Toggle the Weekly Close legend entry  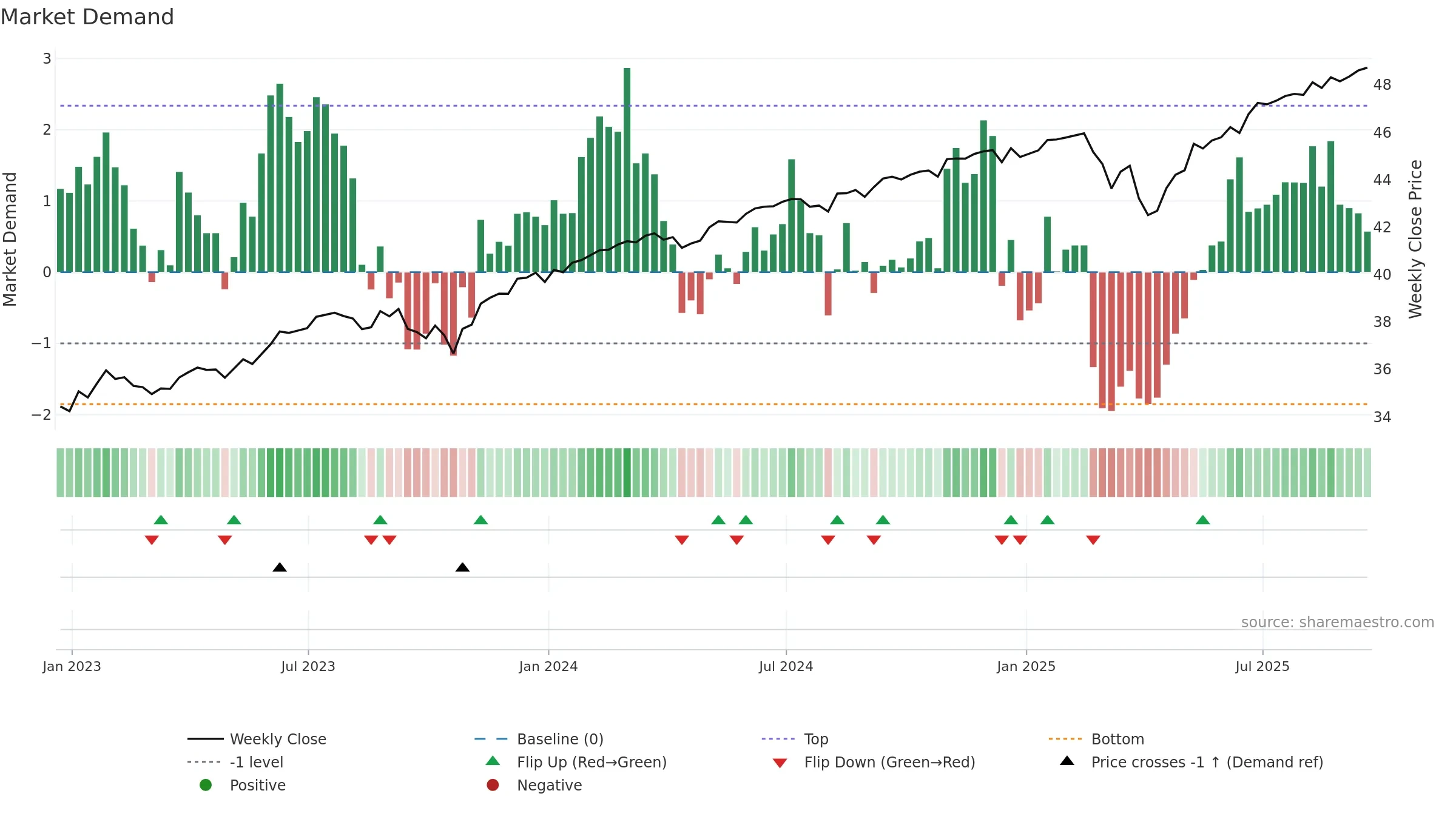coord(257,739)
